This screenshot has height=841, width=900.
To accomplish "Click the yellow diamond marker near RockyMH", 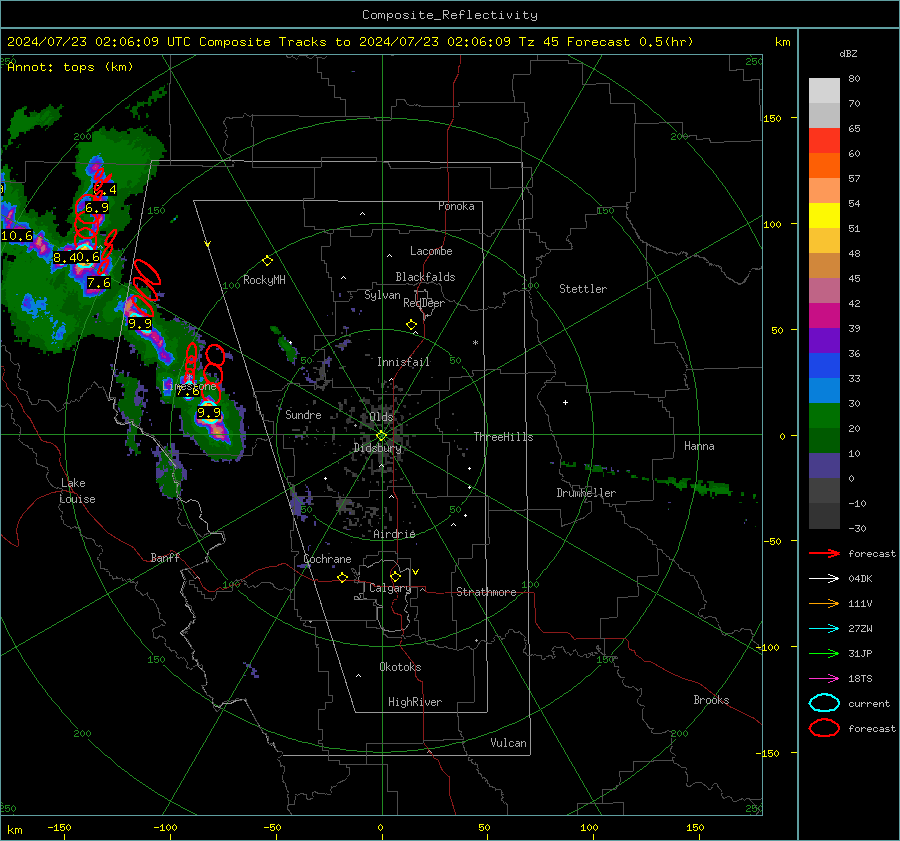I will tap(267, 261).
